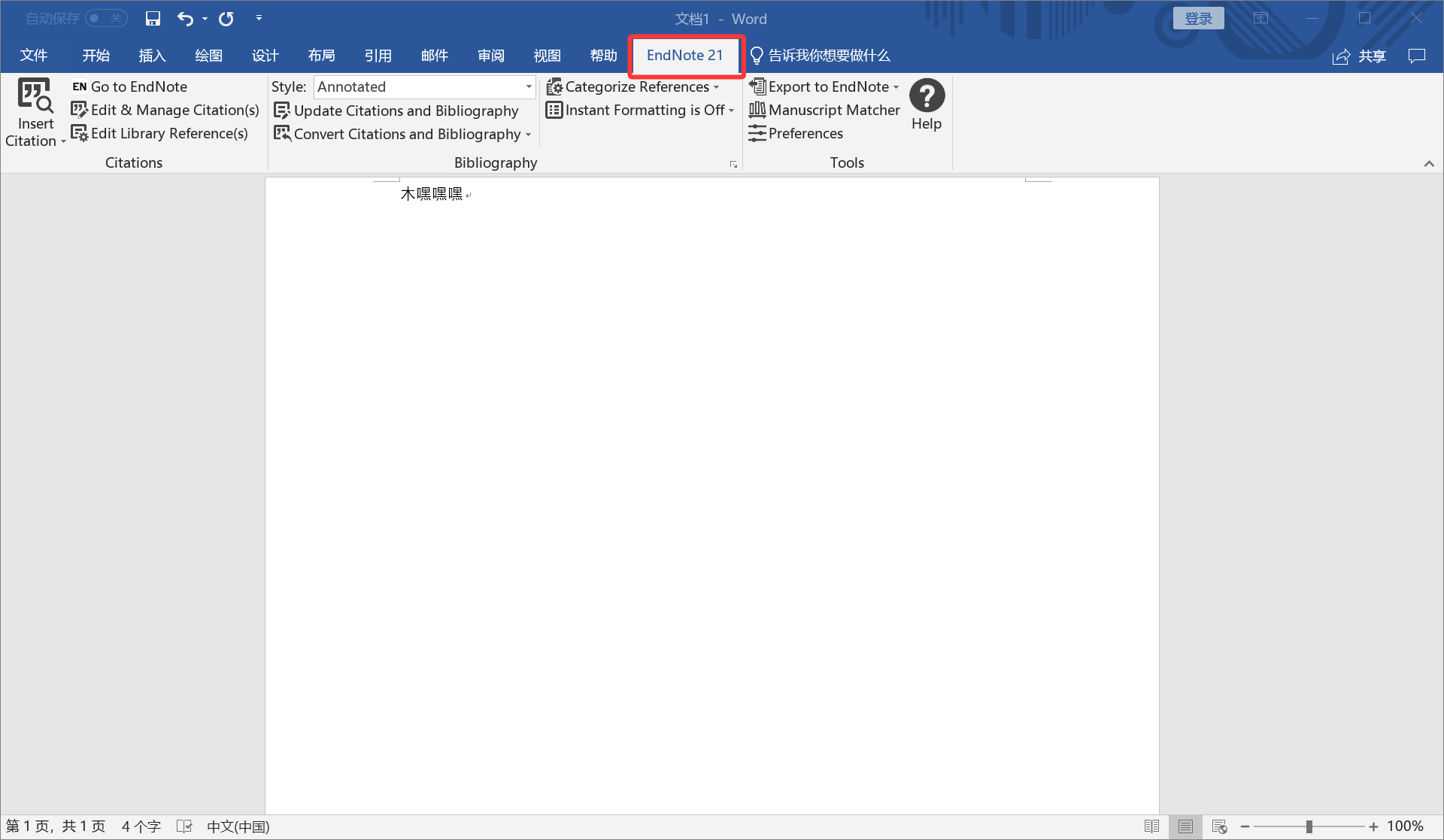Switch to Read Mode view
Image resolution: width=1444 pixels, height=840 pixels.
(x=1151, y=826)
